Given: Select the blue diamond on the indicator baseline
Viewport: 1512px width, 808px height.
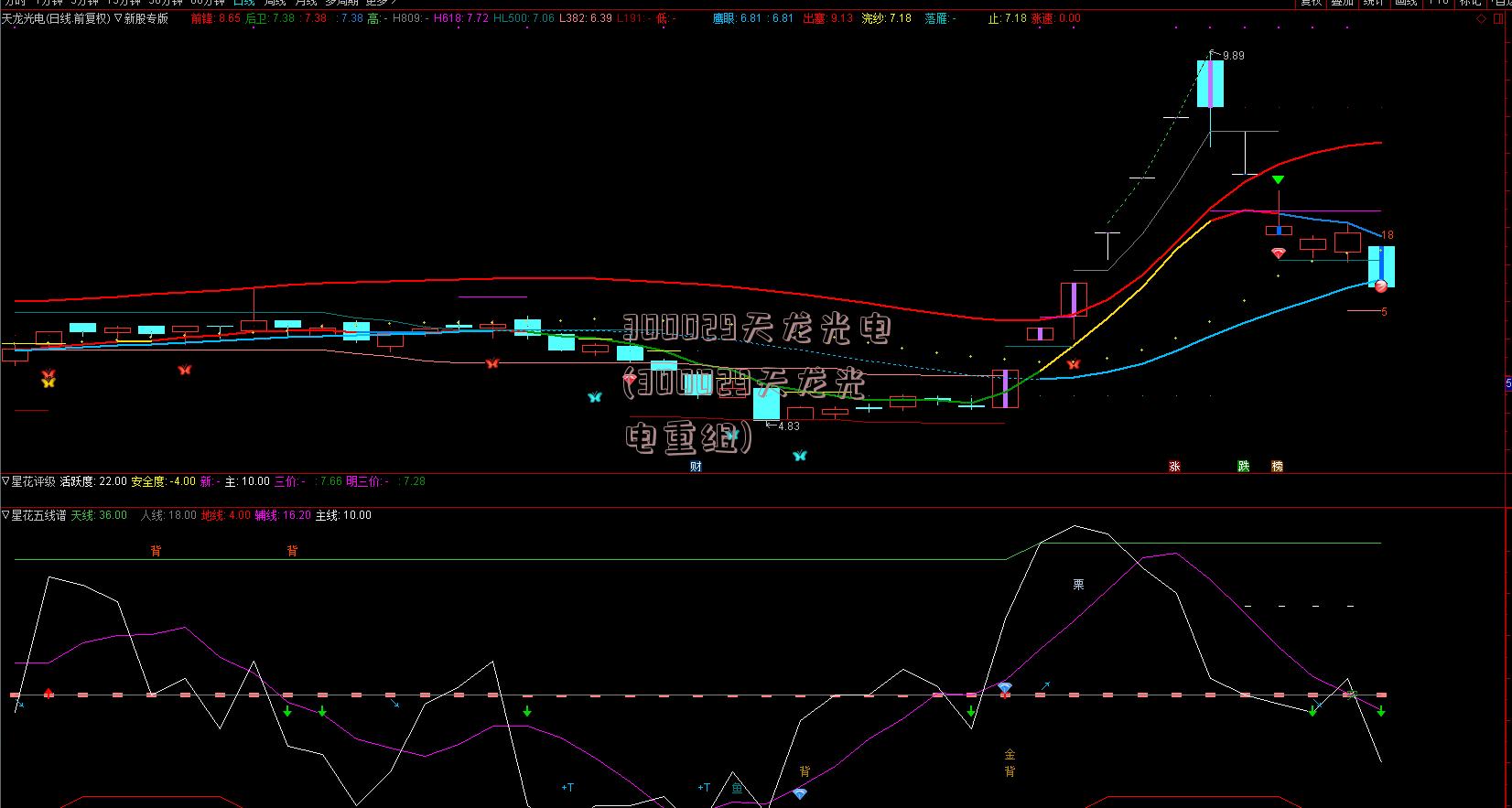Looking at the screenshot, I should pos(1005,687).
